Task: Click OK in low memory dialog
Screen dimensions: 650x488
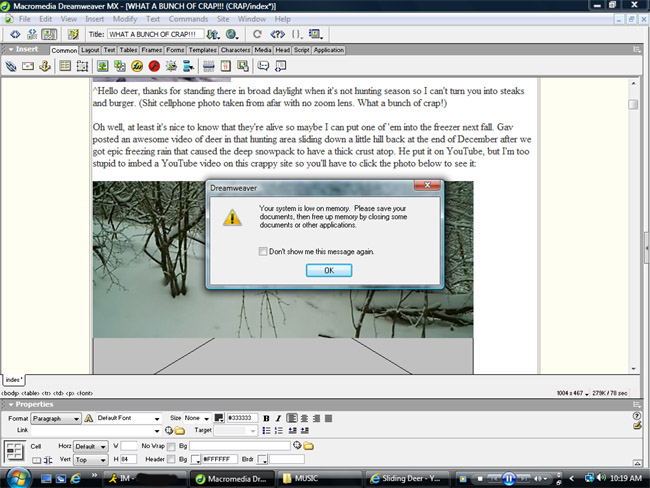Action: 329,270
